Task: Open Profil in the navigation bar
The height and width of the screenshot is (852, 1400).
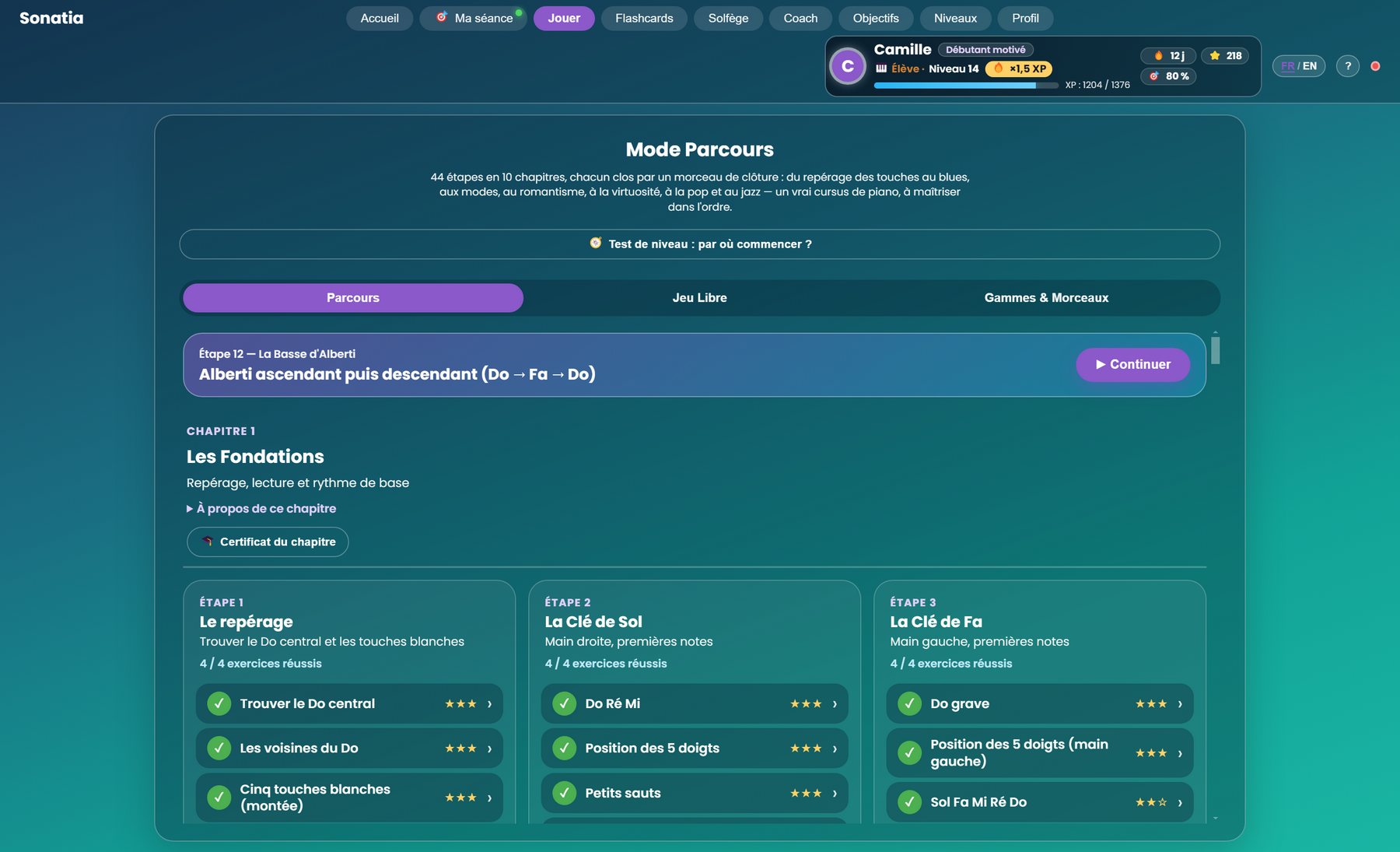Action: click(x=1025, y=18)
